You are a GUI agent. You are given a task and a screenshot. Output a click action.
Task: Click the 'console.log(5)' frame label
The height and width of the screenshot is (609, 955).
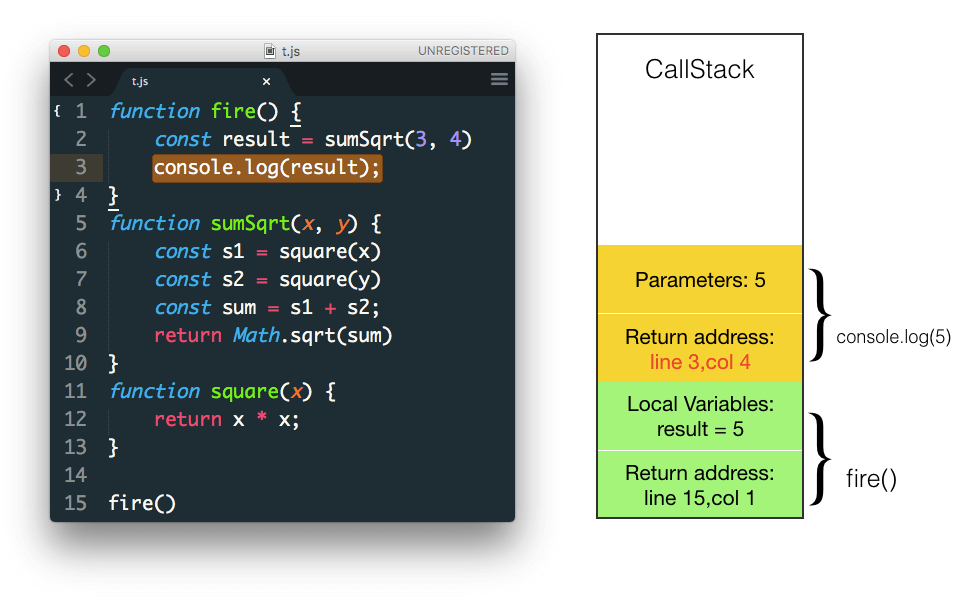[893, 337]
